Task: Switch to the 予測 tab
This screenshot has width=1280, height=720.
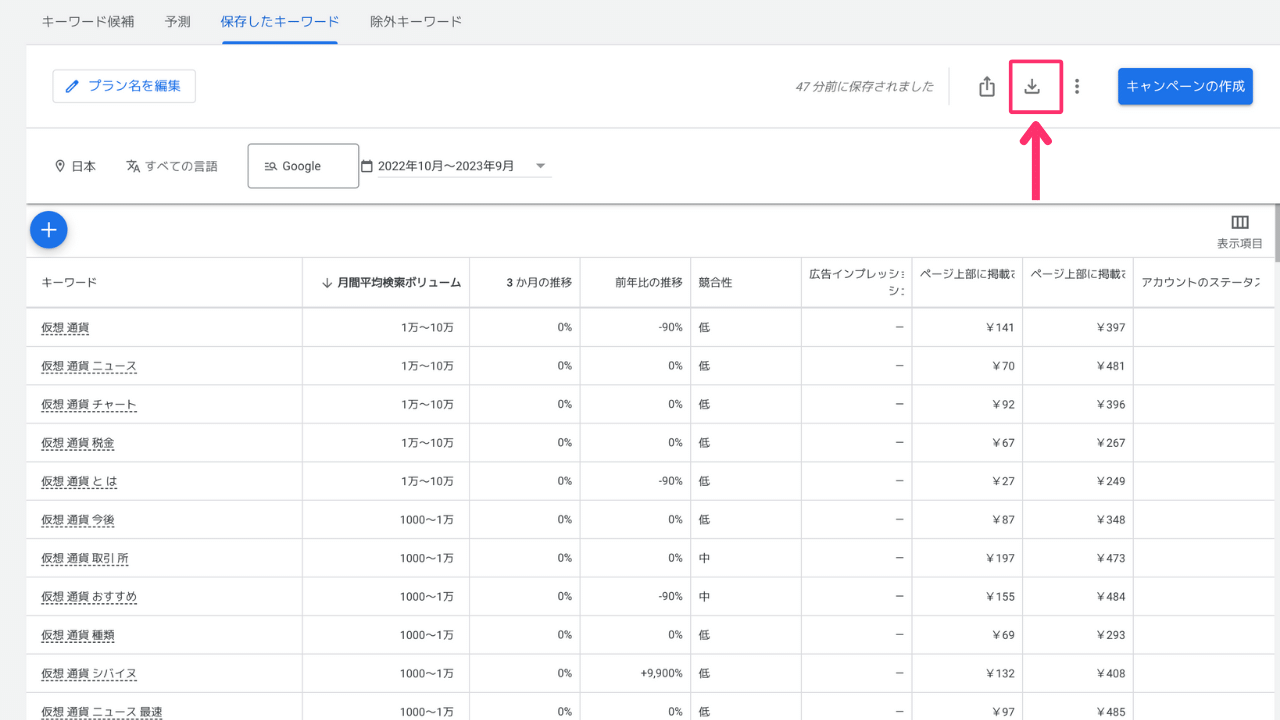Action: pos(178,21)
